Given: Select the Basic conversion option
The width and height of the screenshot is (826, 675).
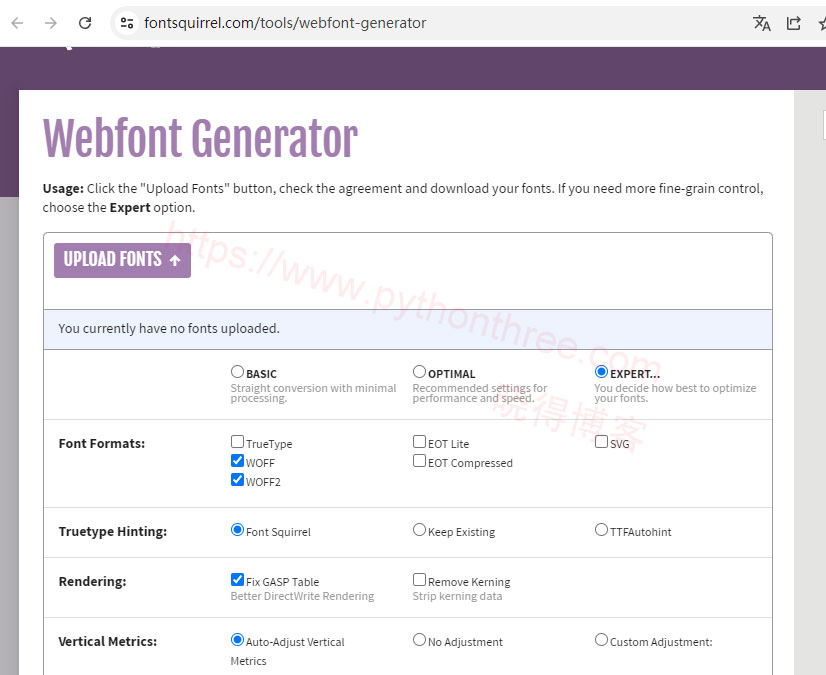Looking at the screenshot, I should (x=237, y=372).
